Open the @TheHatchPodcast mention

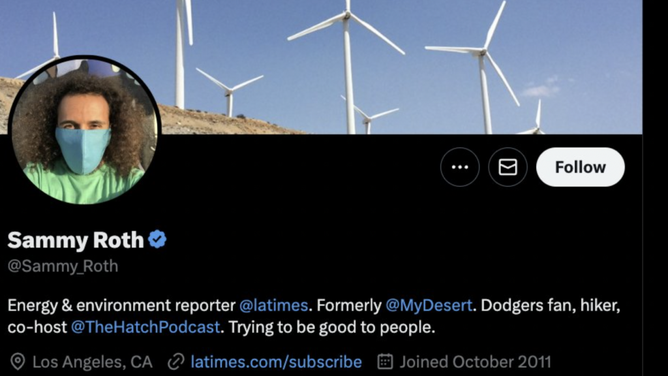145,327
